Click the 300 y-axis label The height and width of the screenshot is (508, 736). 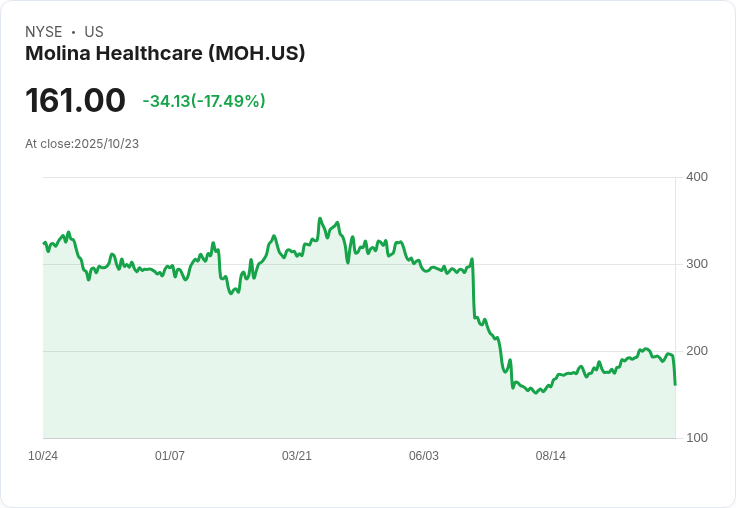[697, 264]
